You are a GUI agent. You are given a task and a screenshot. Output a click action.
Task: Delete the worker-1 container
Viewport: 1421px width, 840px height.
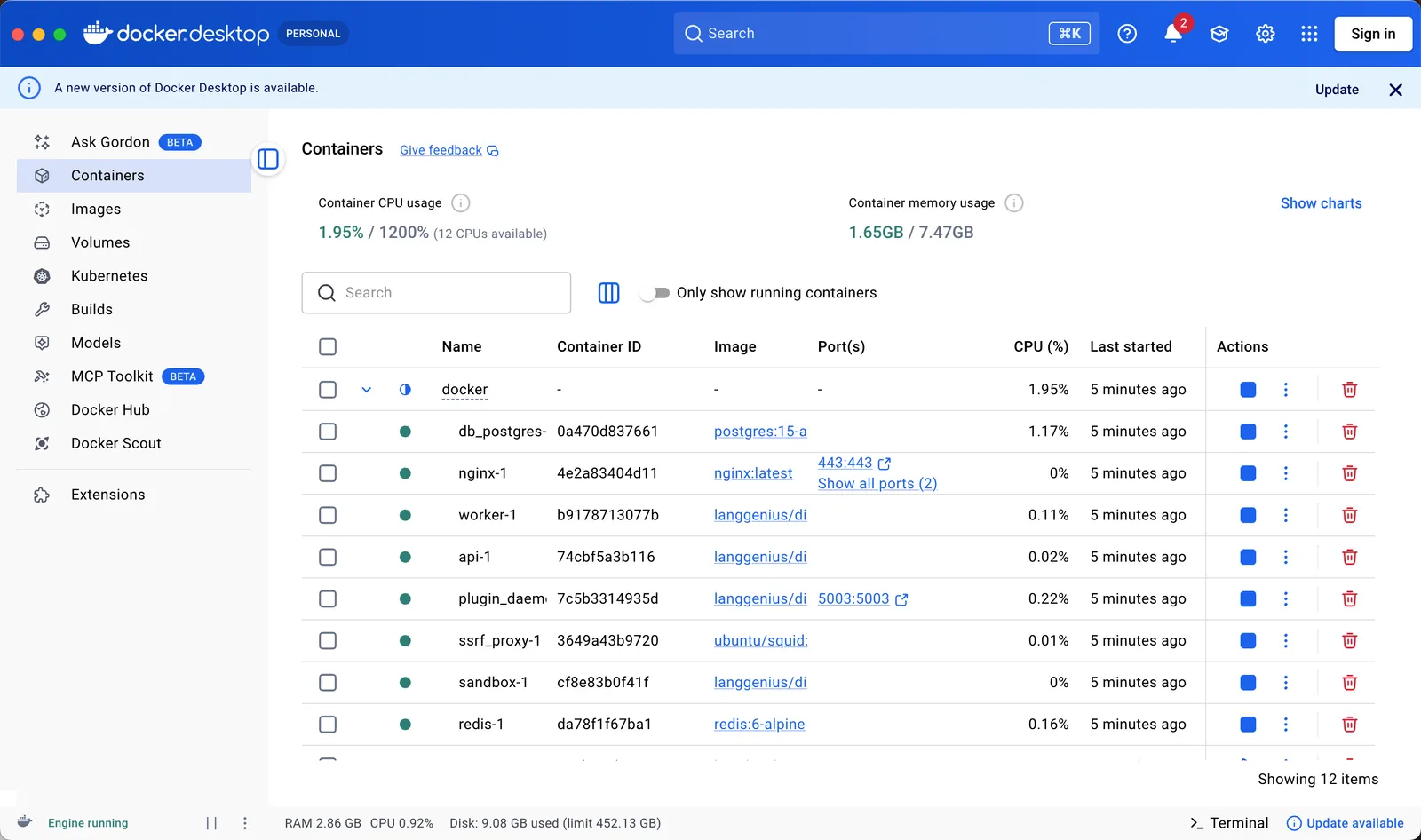point(1349,515)
